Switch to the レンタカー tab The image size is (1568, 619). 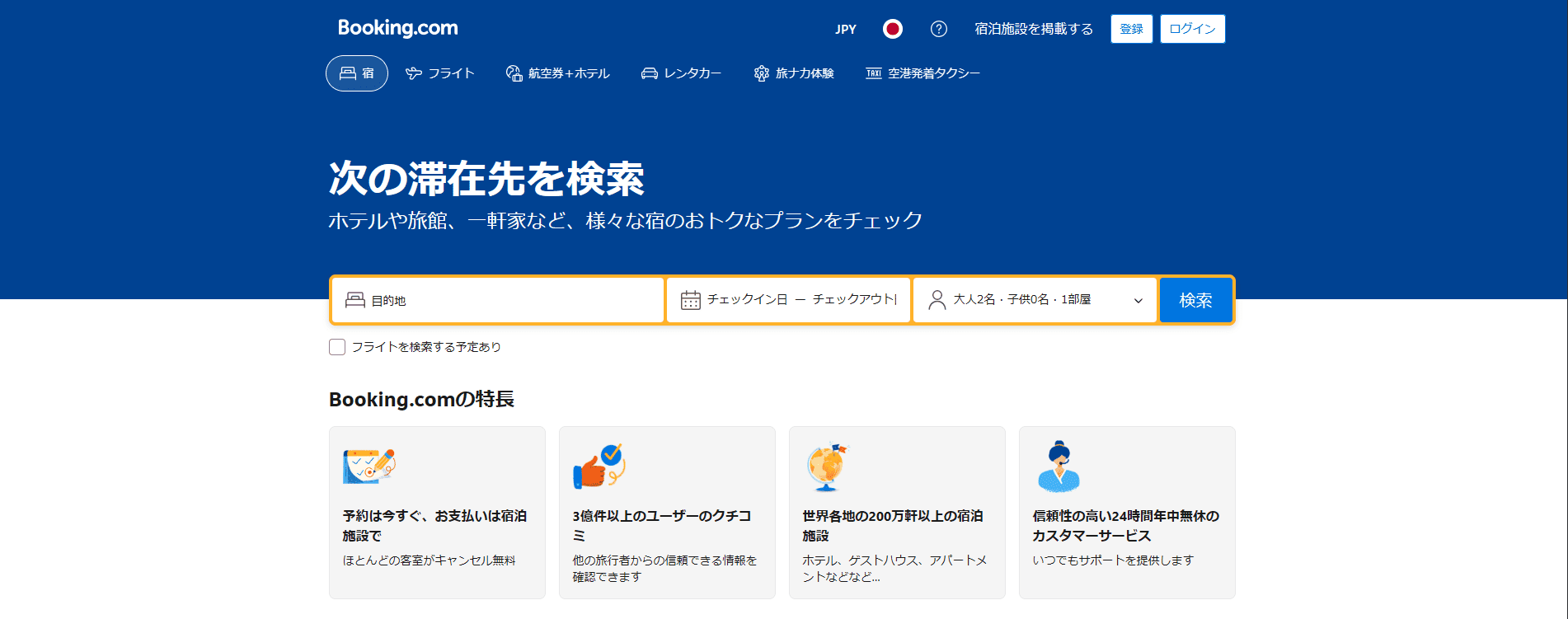pos(681,73)
